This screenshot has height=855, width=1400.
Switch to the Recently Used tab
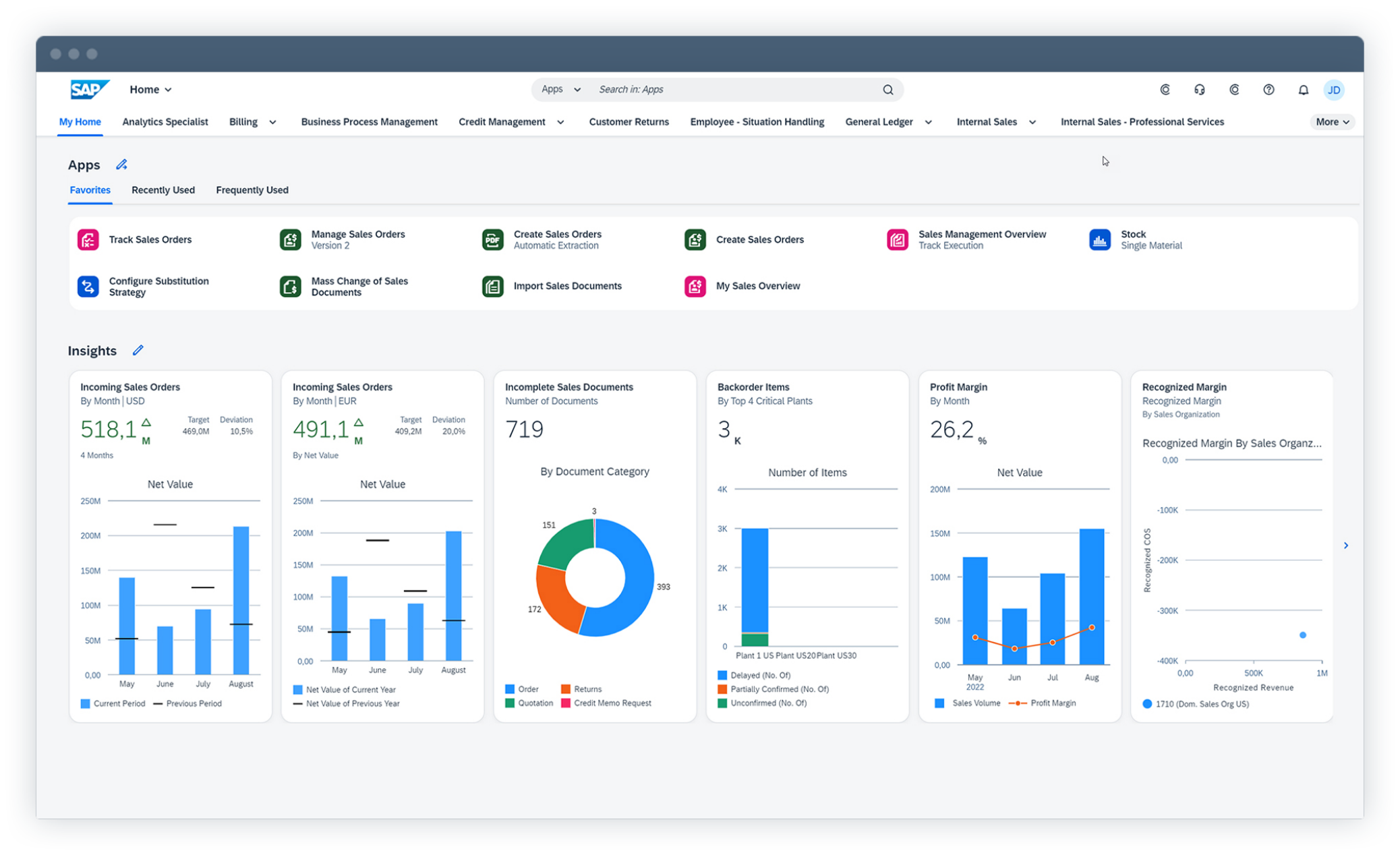(x=163, y=190)
